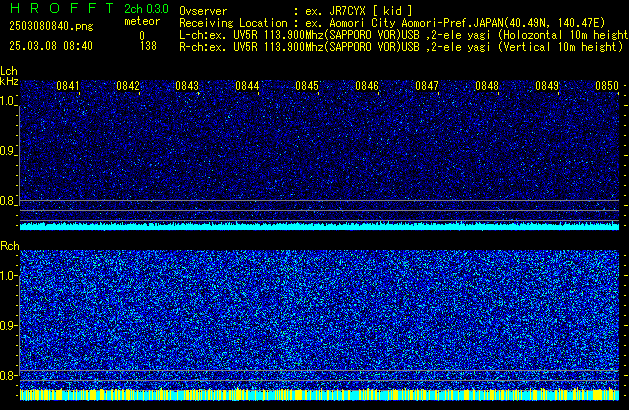Click the meteor count 138
Viewport: 629px width, 410px height.
coord(148,46)
